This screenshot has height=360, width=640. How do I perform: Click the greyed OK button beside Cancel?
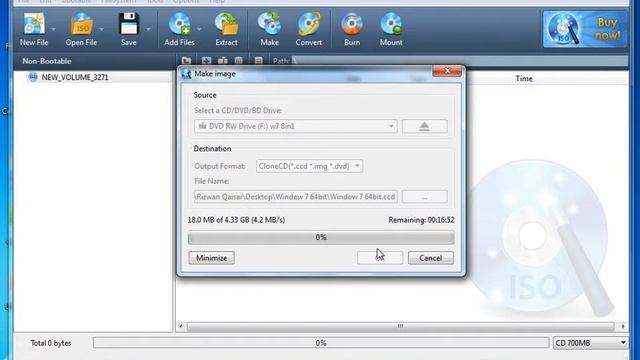(380, 258)
